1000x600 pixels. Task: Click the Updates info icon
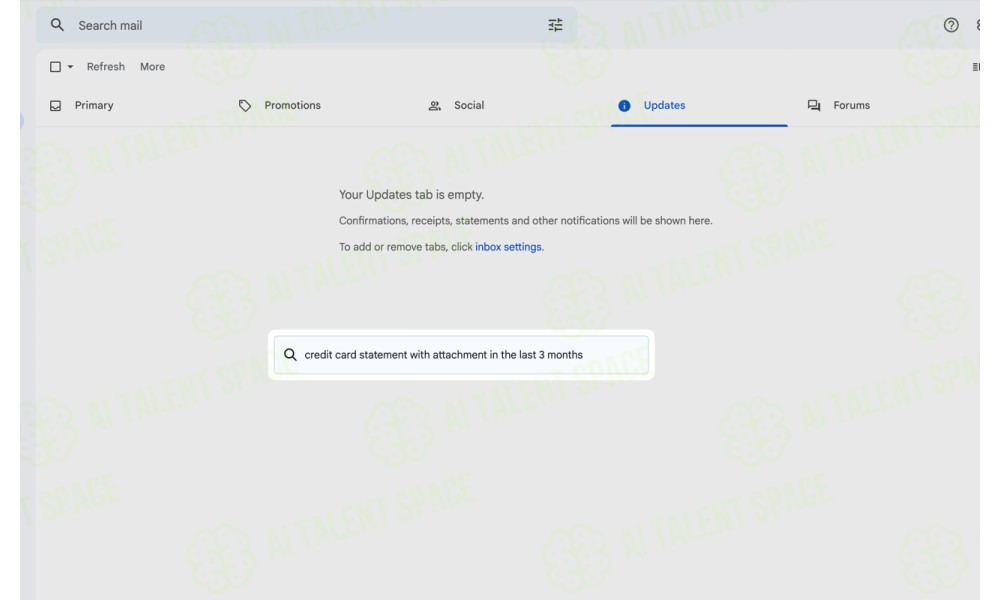tap(624, 105)
